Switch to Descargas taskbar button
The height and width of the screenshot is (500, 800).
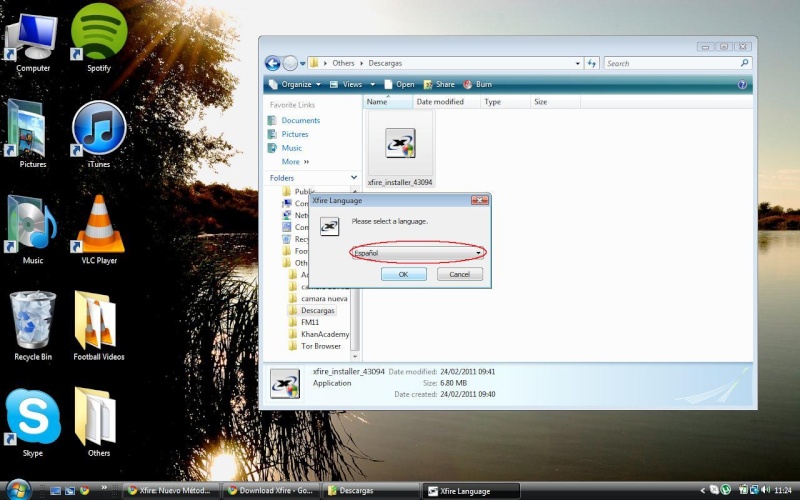click(x=372, y=490)
